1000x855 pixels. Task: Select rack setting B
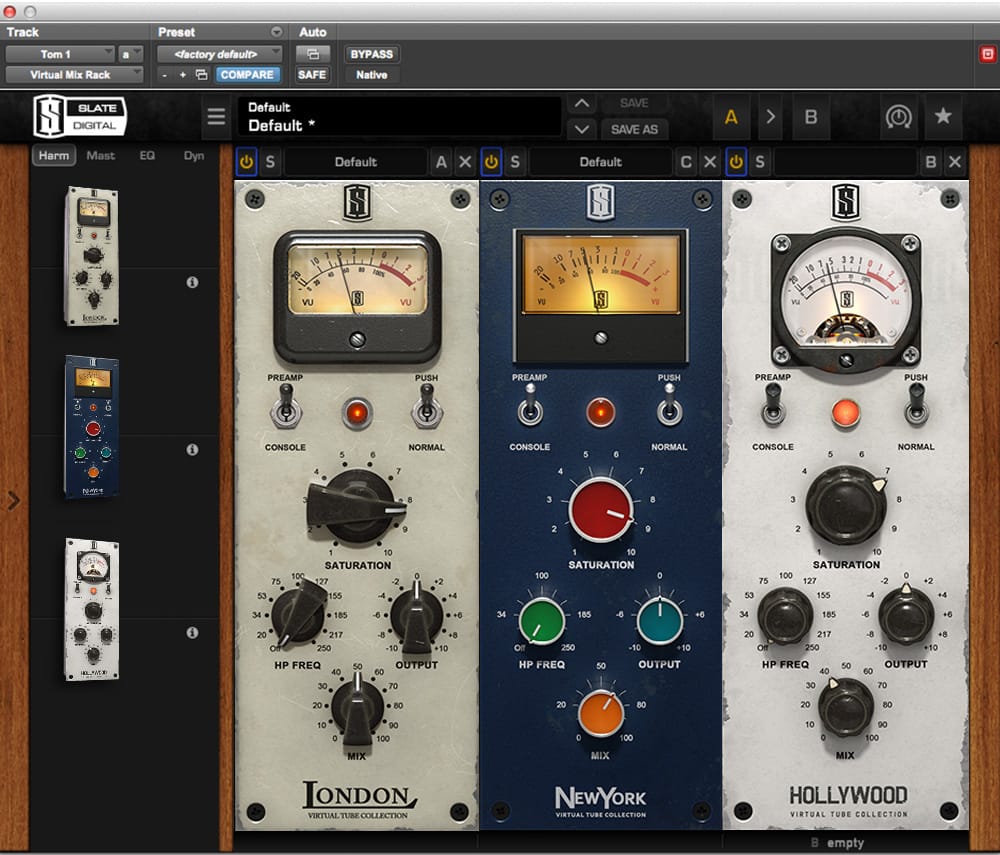[x=811, y=117]
